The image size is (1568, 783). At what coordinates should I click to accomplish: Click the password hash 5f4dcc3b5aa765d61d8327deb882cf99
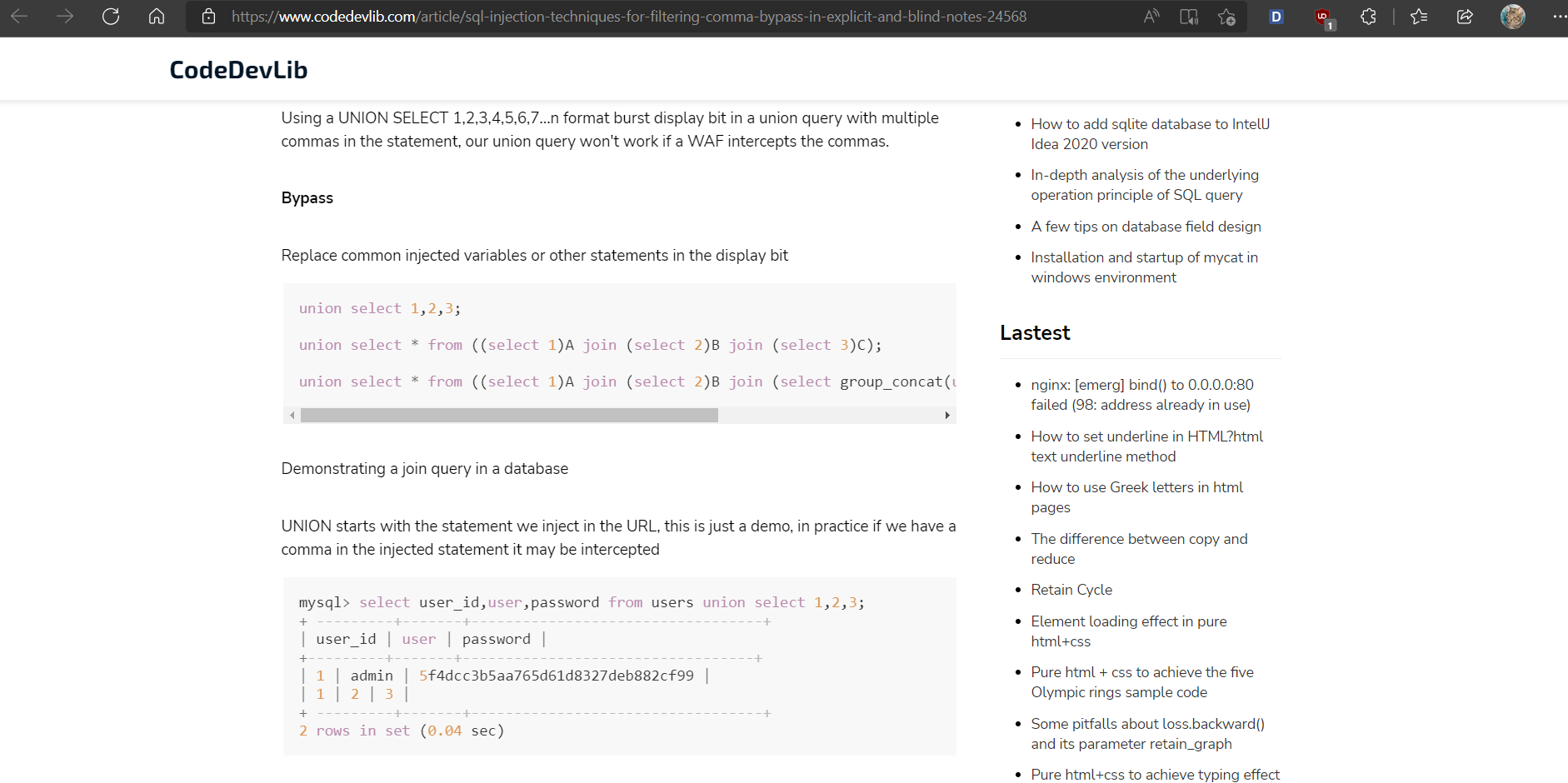point(556,676)
